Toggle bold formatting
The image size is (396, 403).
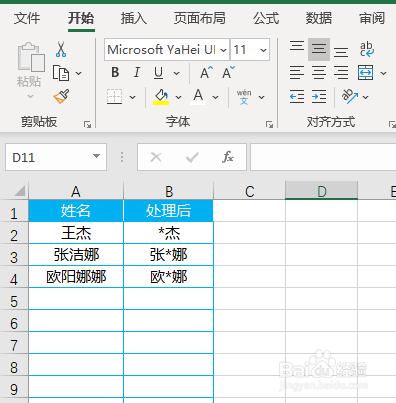115,72
